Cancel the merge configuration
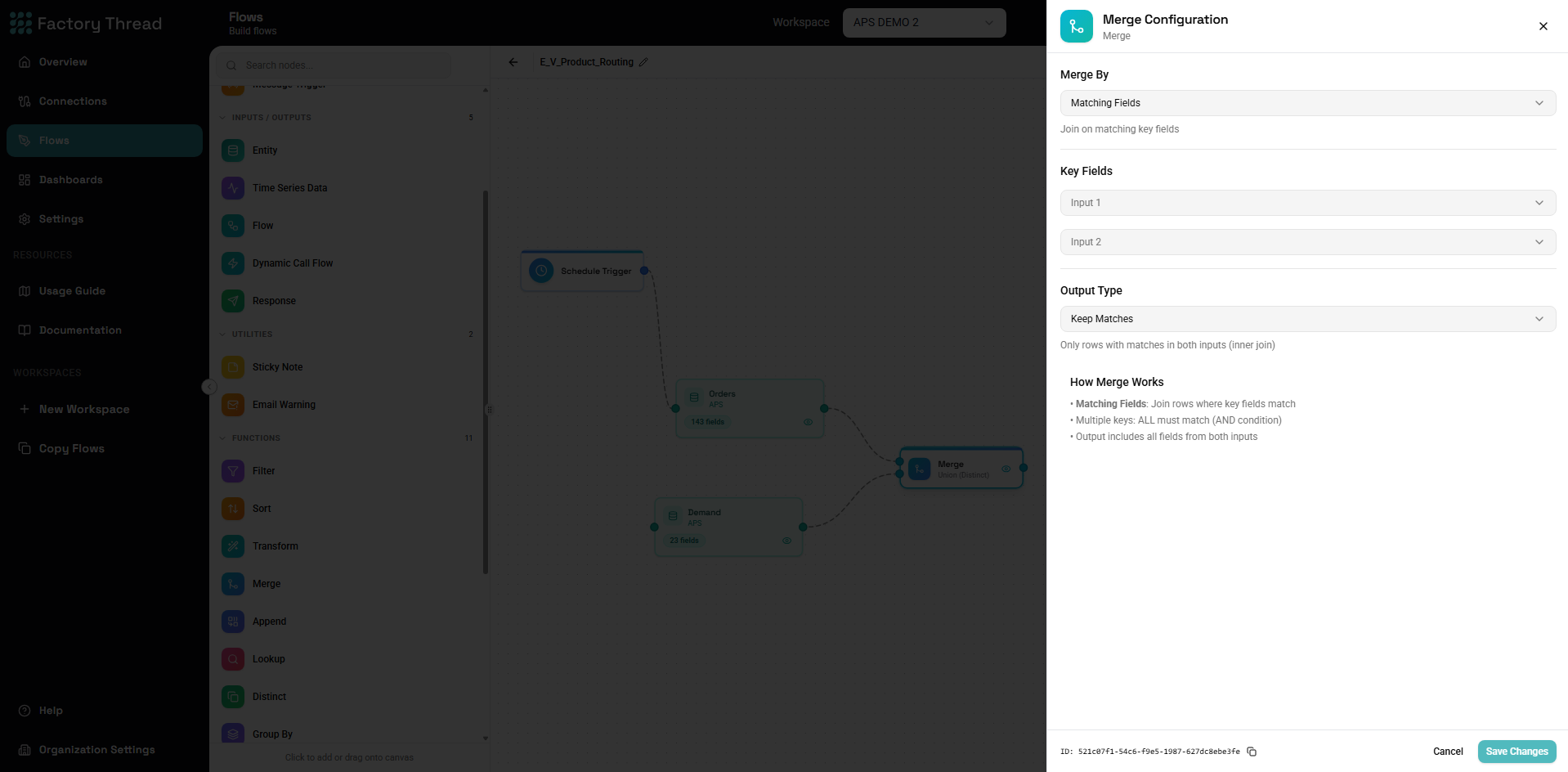 pos(1448,752)
